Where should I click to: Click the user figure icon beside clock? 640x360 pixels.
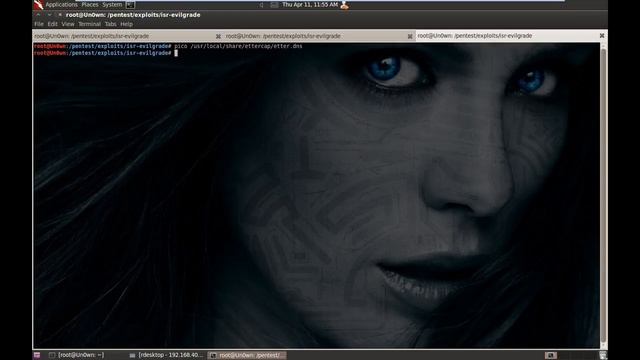[x=344, y=5]
